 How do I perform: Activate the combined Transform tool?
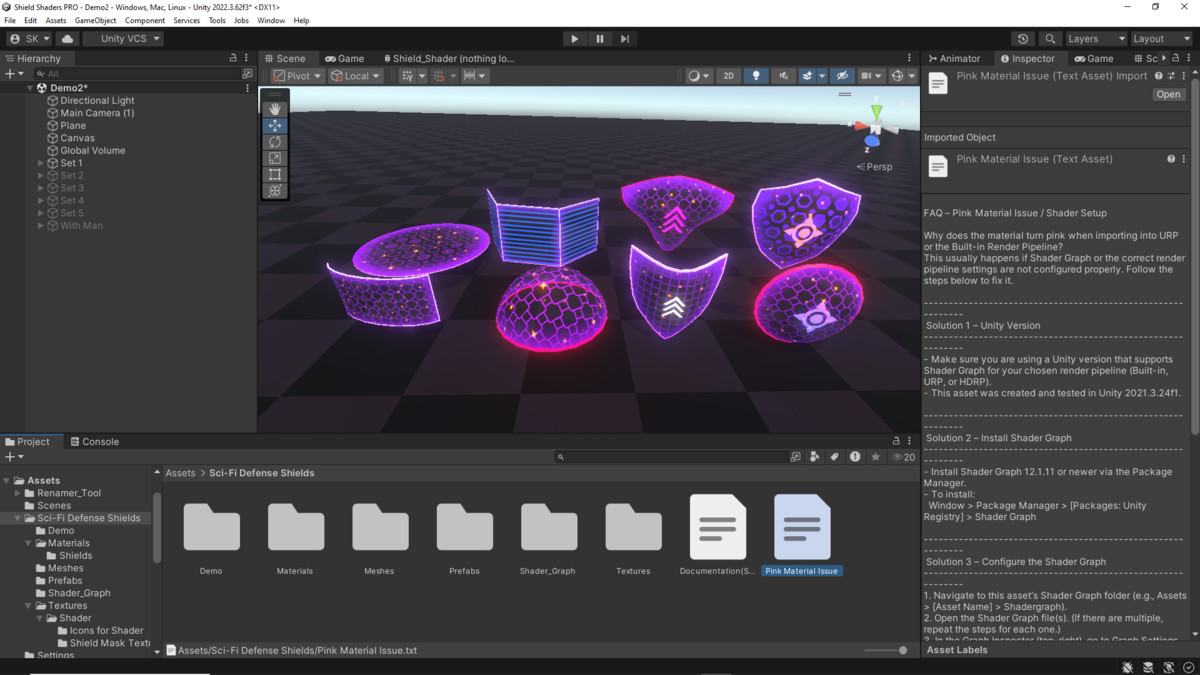(275, 189)
